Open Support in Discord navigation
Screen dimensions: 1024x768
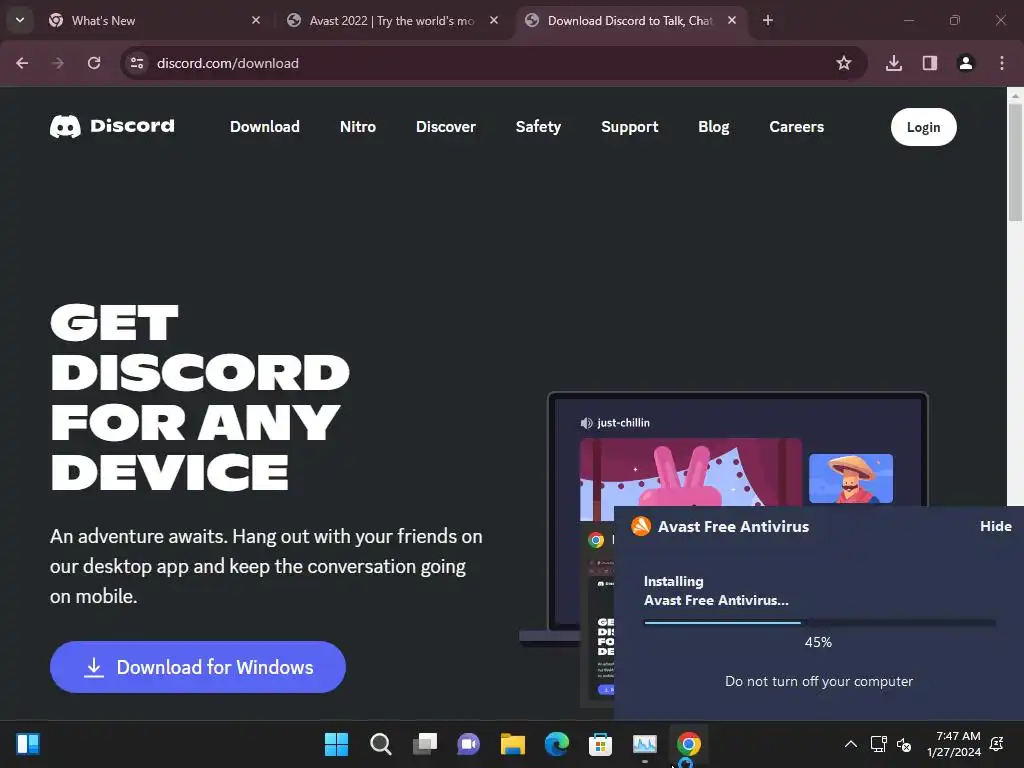pyautogui.click(x=630, y=127)
